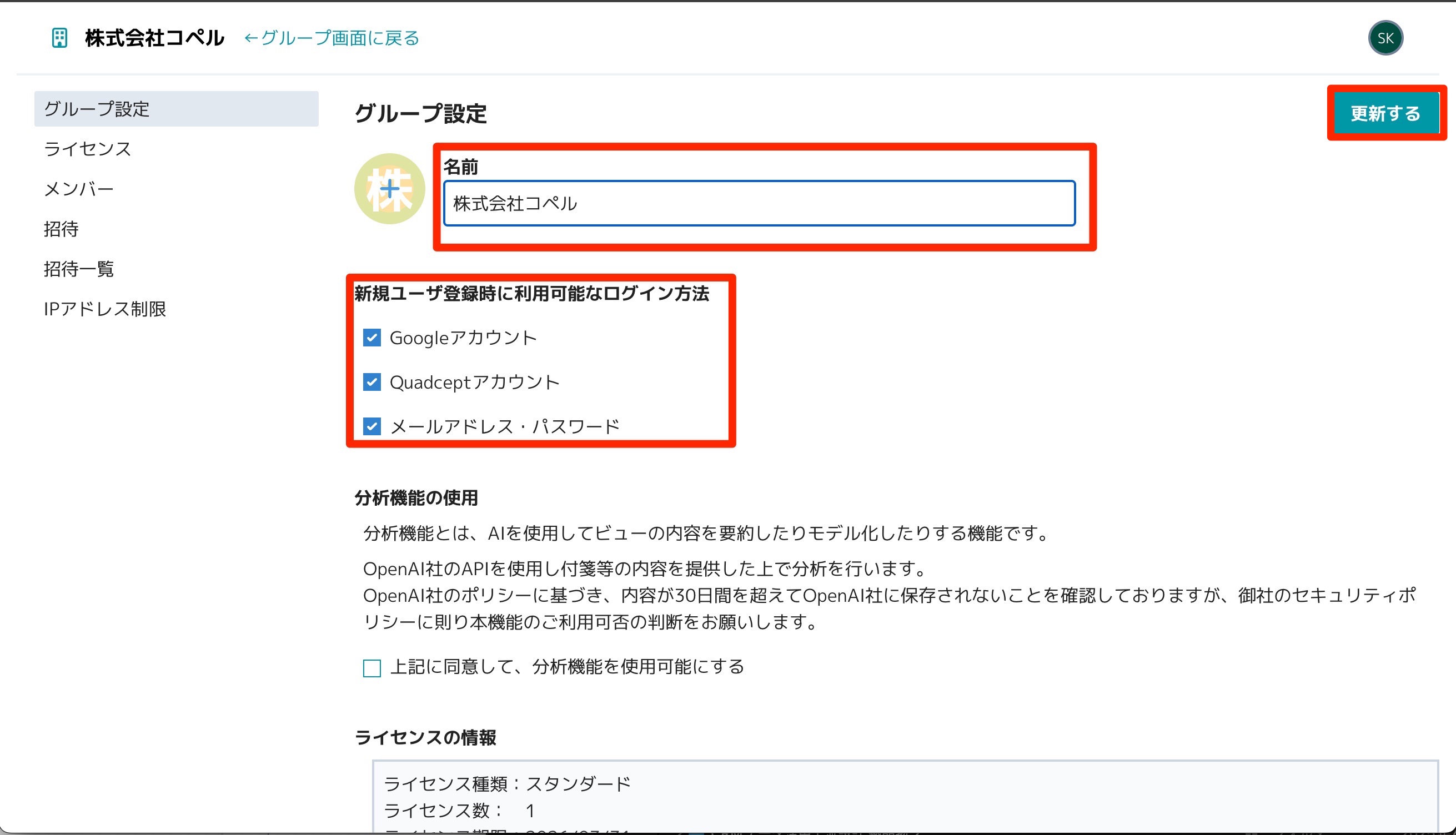Click the ライセンス種類：スタンダード text

click(507, 783)
